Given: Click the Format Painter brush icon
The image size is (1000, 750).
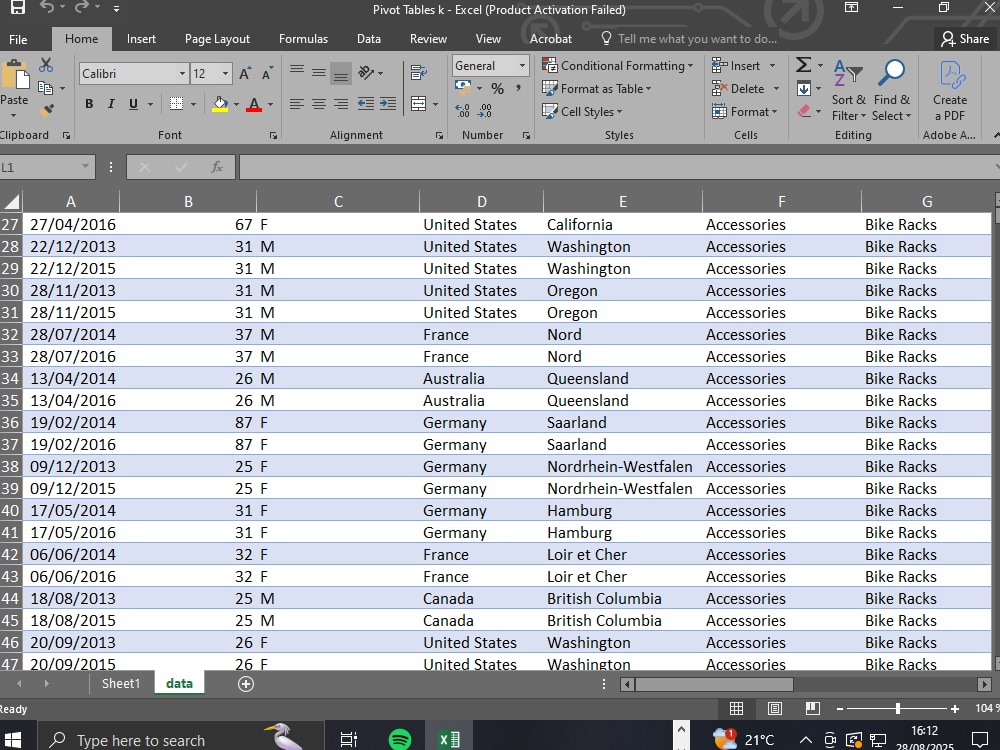Looking at the screenshot, I should pos(45,111).
